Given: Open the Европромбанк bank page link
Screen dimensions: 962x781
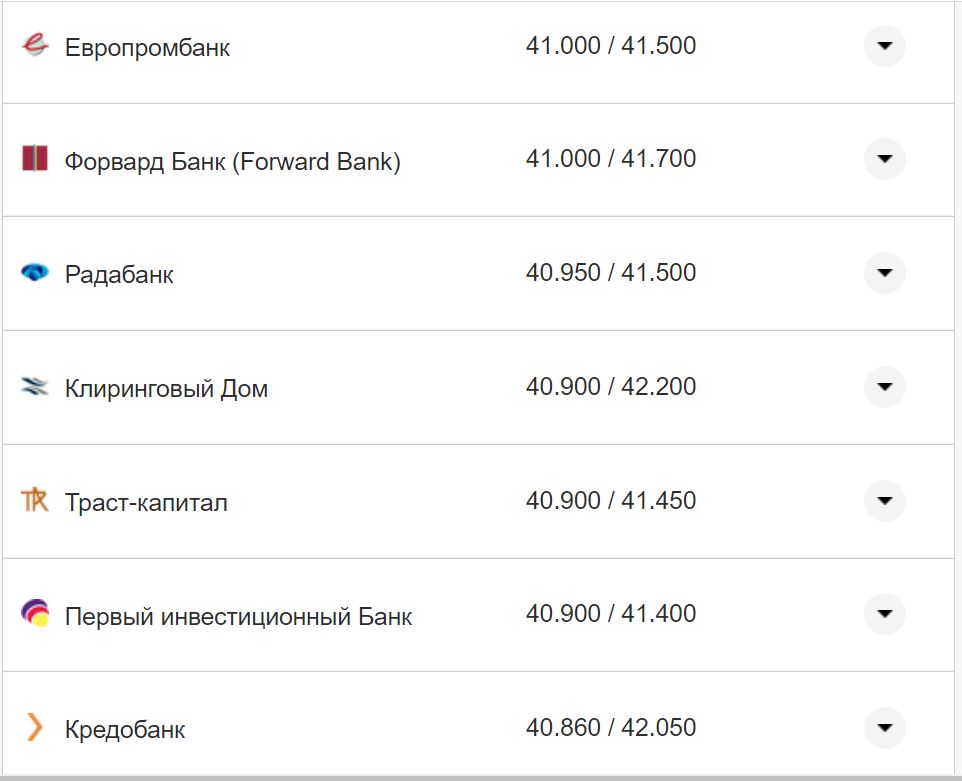Looking at the screenshot, I should tap(147, 46).
